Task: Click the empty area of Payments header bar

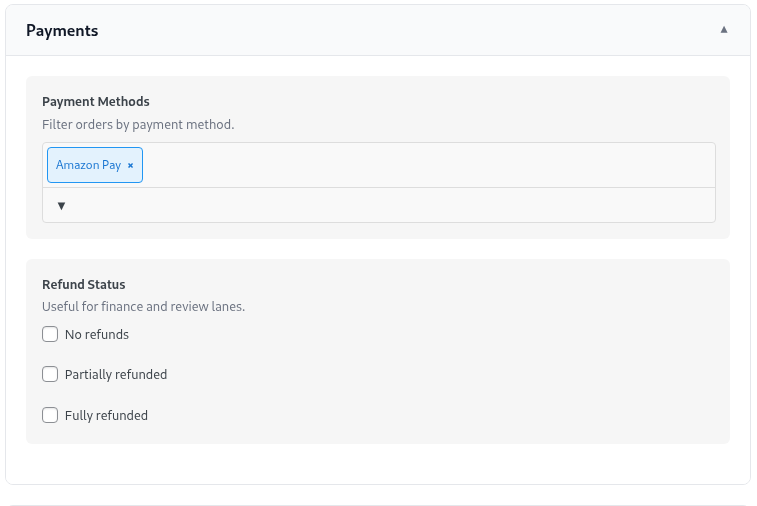Action: [400, 30]
